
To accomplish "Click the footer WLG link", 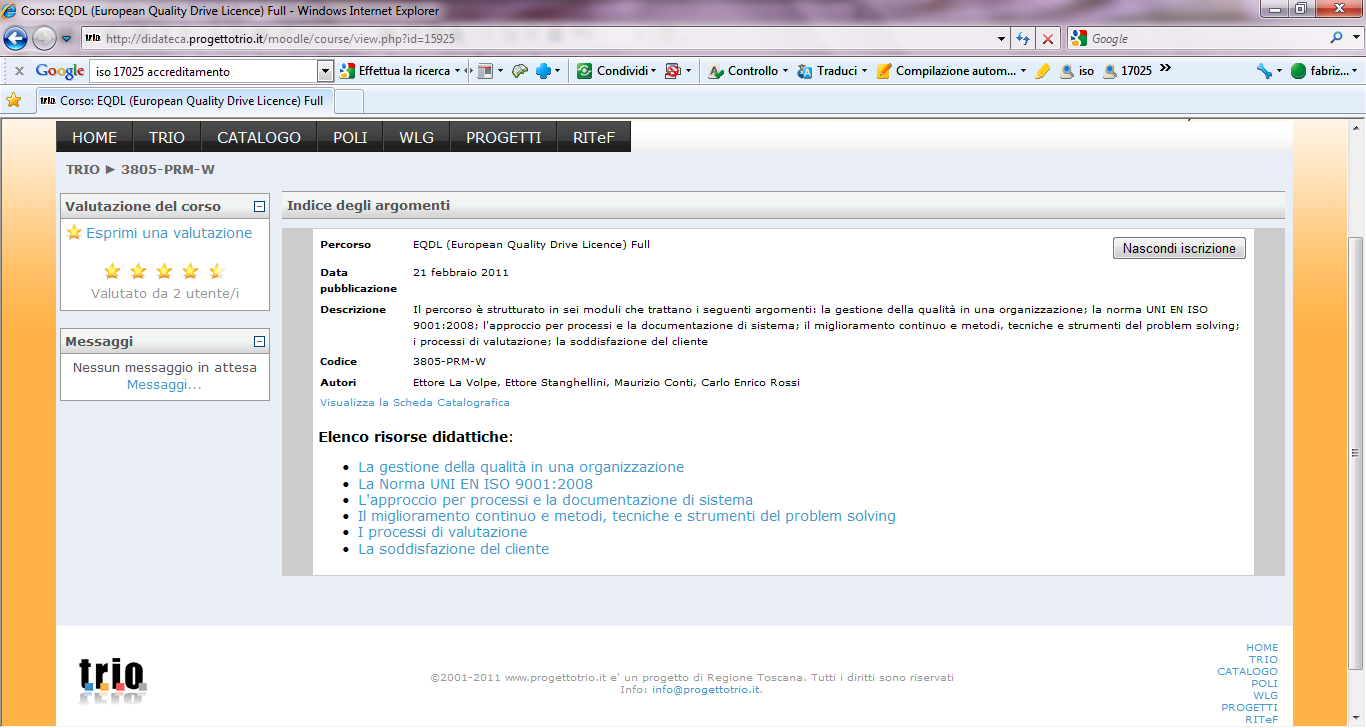I will [x=1265, y=696].
